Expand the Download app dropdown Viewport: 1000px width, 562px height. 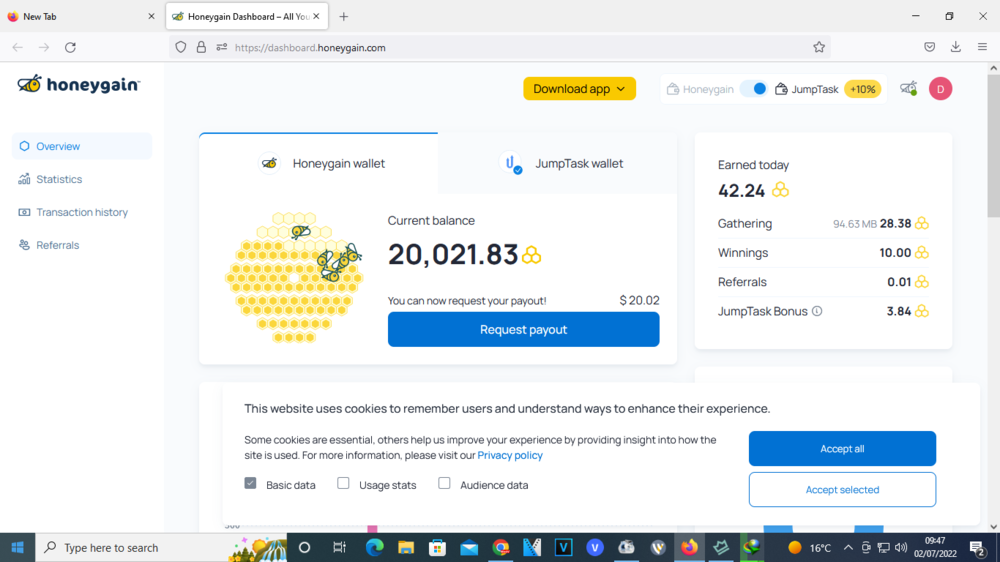[579, 89]
